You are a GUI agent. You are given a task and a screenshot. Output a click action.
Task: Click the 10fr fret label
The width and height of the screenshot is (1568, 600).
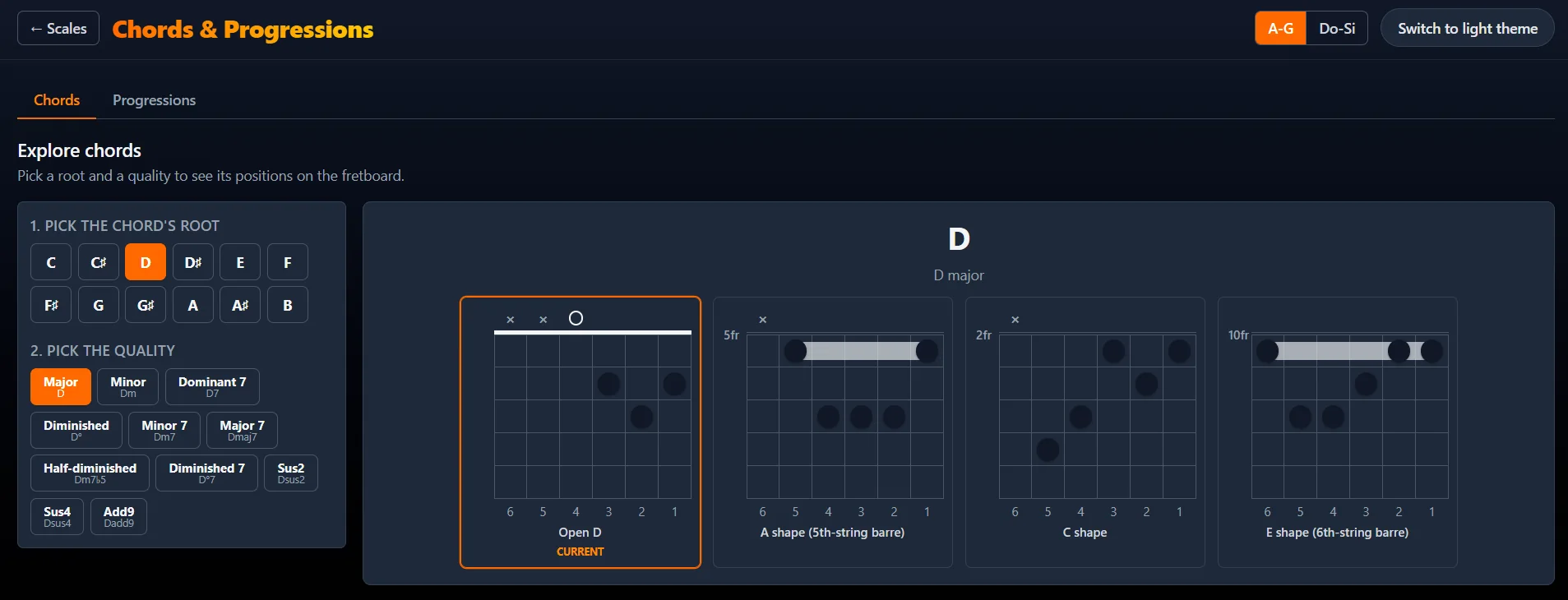pos(1238,335)
